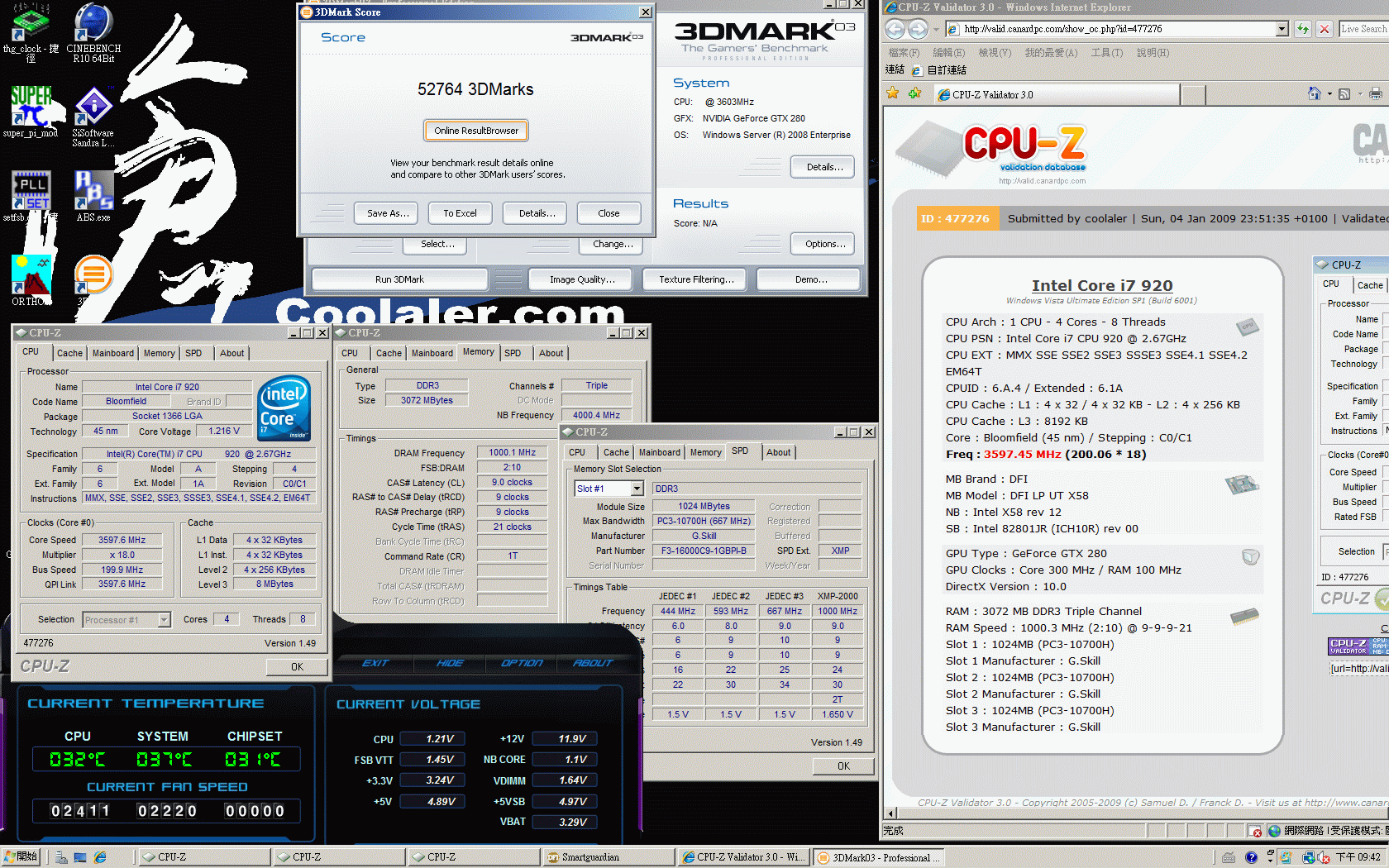Viewport: 1389px width, 868px height.
Task: Open the 檢視(V) menu in Internet Explorer
Action: tap(995, 53)
